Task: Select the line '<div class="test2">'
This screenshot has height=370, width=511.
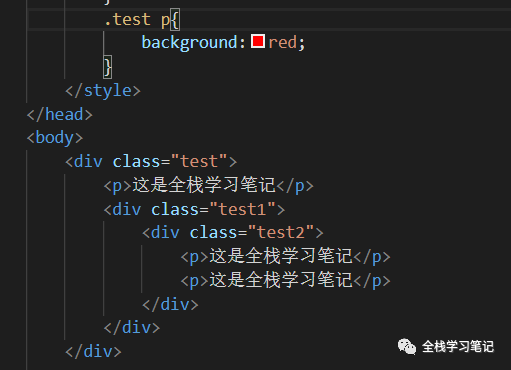Action: tap(233, 232)
